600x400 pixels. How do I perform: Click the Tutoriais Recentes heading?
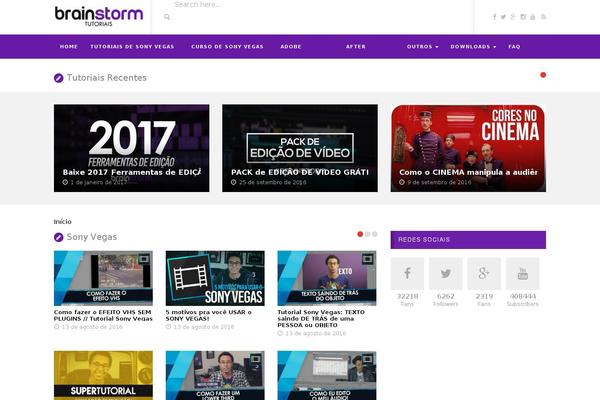(x=107, y=78)
